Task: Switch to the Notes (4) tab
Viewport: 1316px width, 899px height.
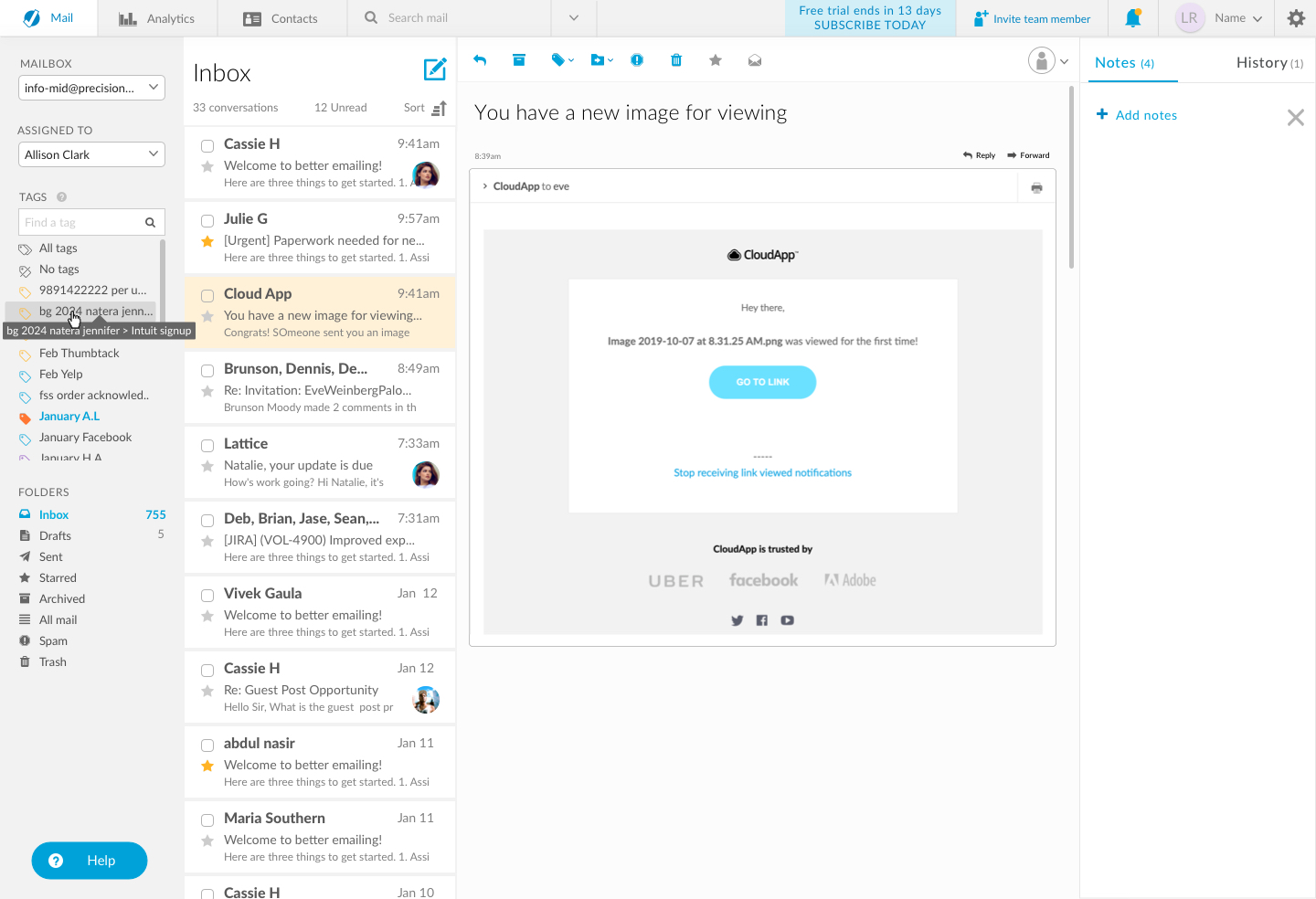Action: [x=1125, y=62]
